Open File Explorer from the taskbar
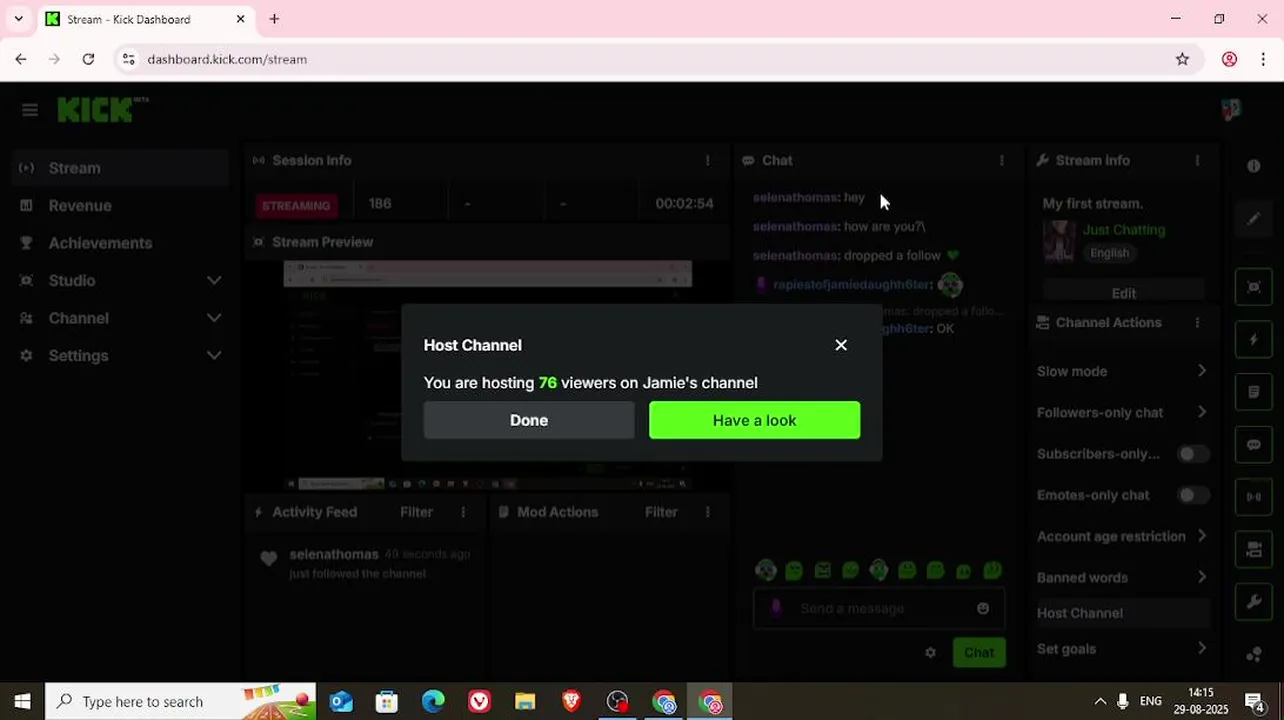 525,702
